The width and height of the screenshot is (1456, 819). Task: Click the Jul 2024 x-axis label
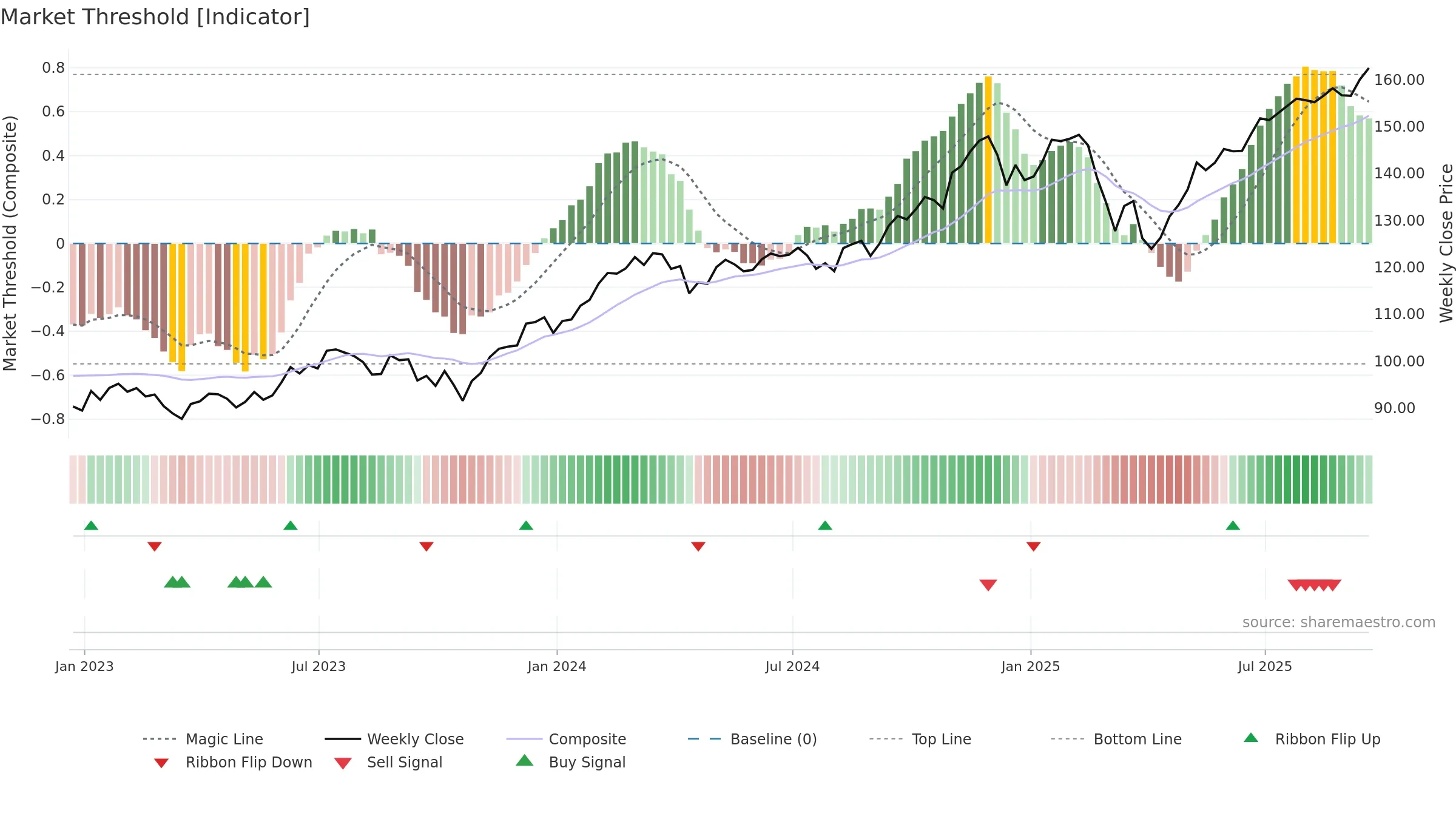(792, 666)
